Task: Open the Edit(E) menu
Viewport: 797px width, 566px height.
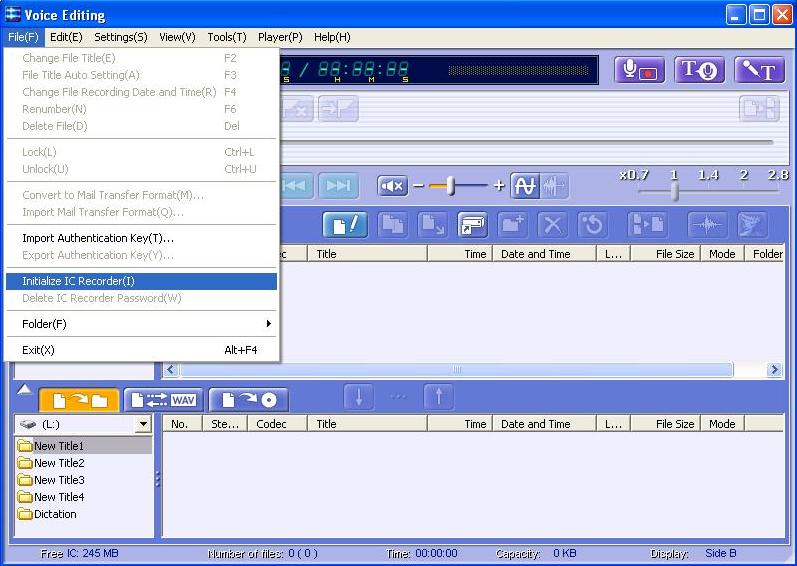Action: (66, 37)
